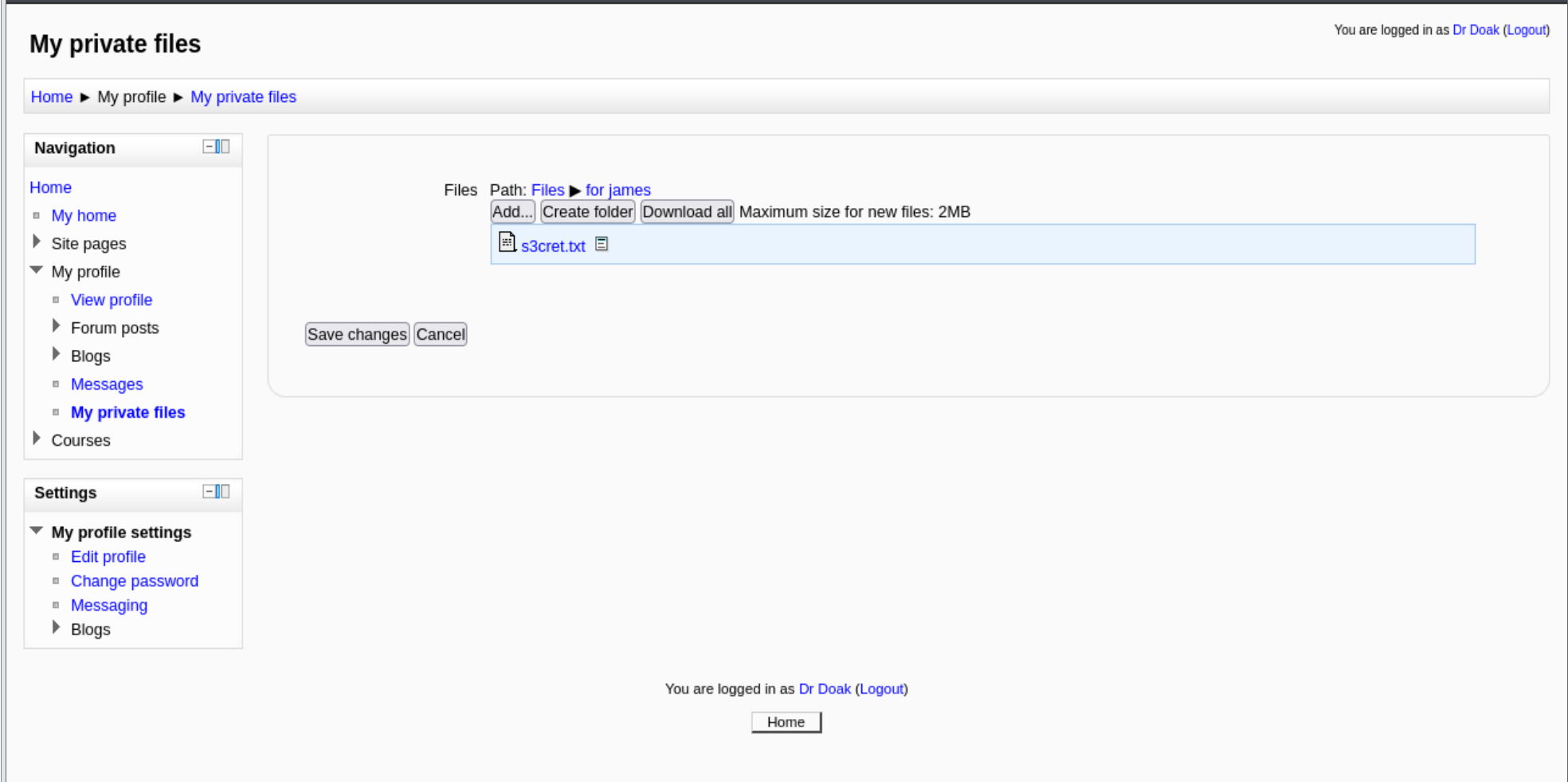Collapse the Navigation block with its hide icon
This screenshot has height=782, width=1568.
[209, 147]
